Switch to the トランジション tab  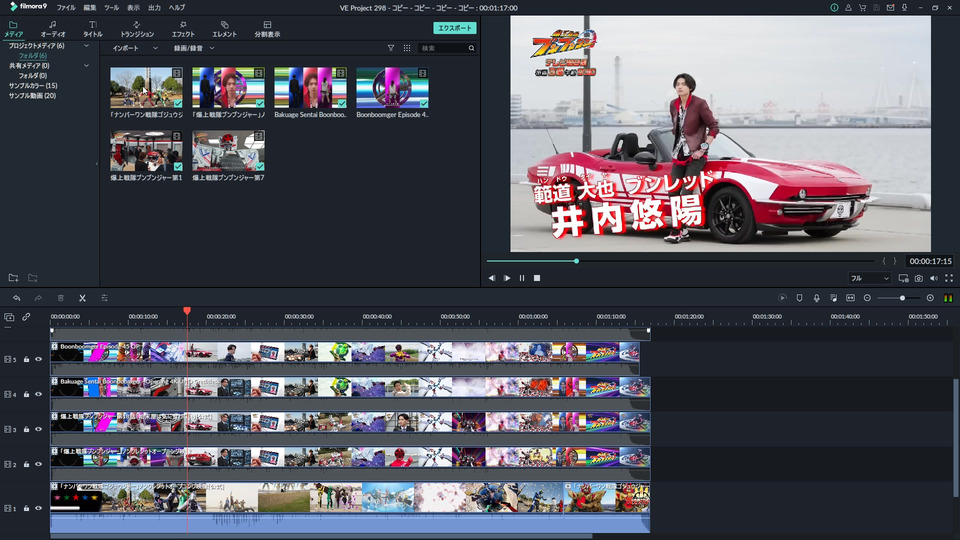pos(137,29)
